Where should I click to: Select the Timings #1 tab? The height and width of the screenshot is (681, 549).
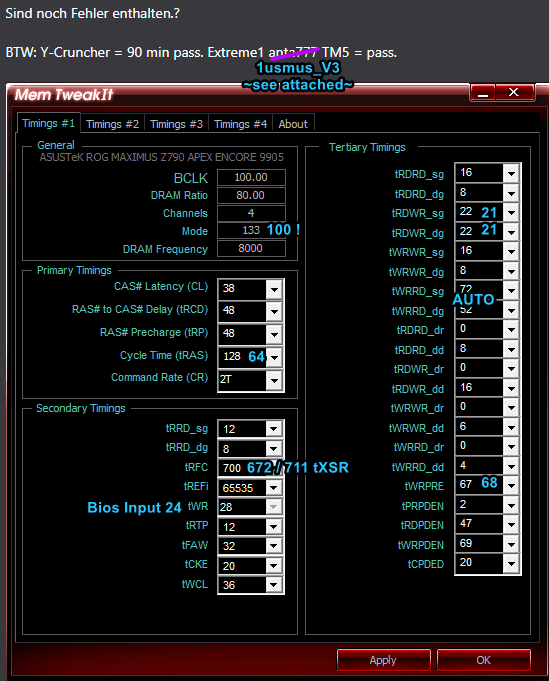coord(48,123)
